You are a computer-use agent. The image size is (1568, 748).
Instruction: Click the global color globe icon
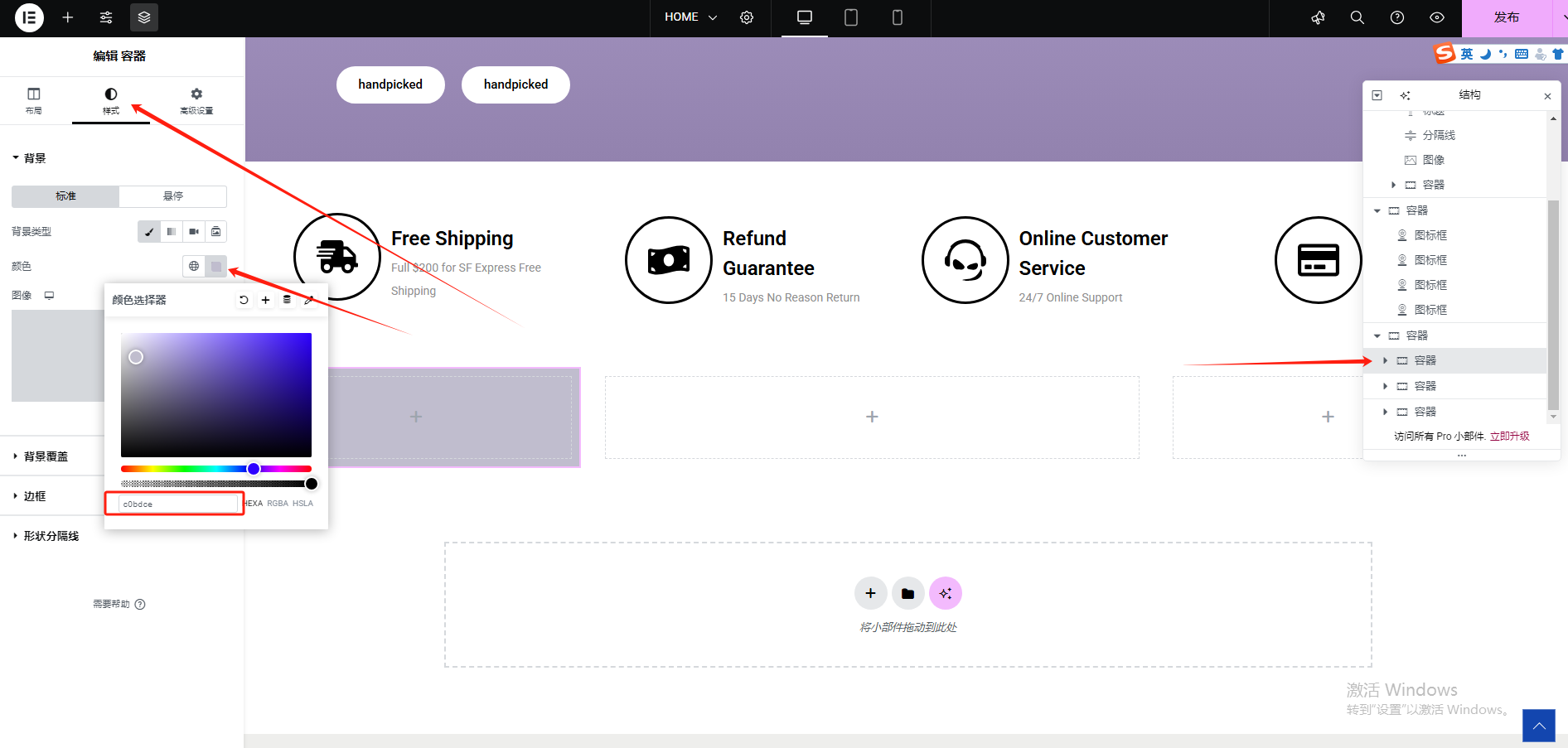(x=194, y=266)
